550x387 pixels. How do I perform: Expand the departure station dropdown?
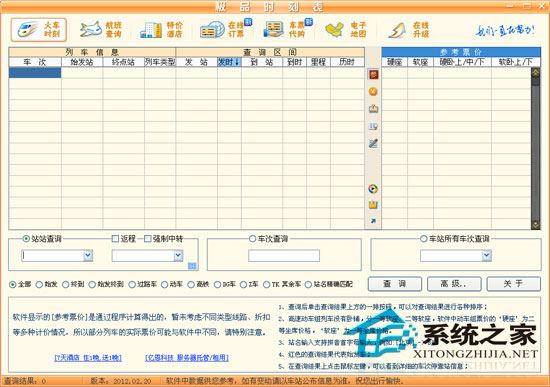(88, 255)
